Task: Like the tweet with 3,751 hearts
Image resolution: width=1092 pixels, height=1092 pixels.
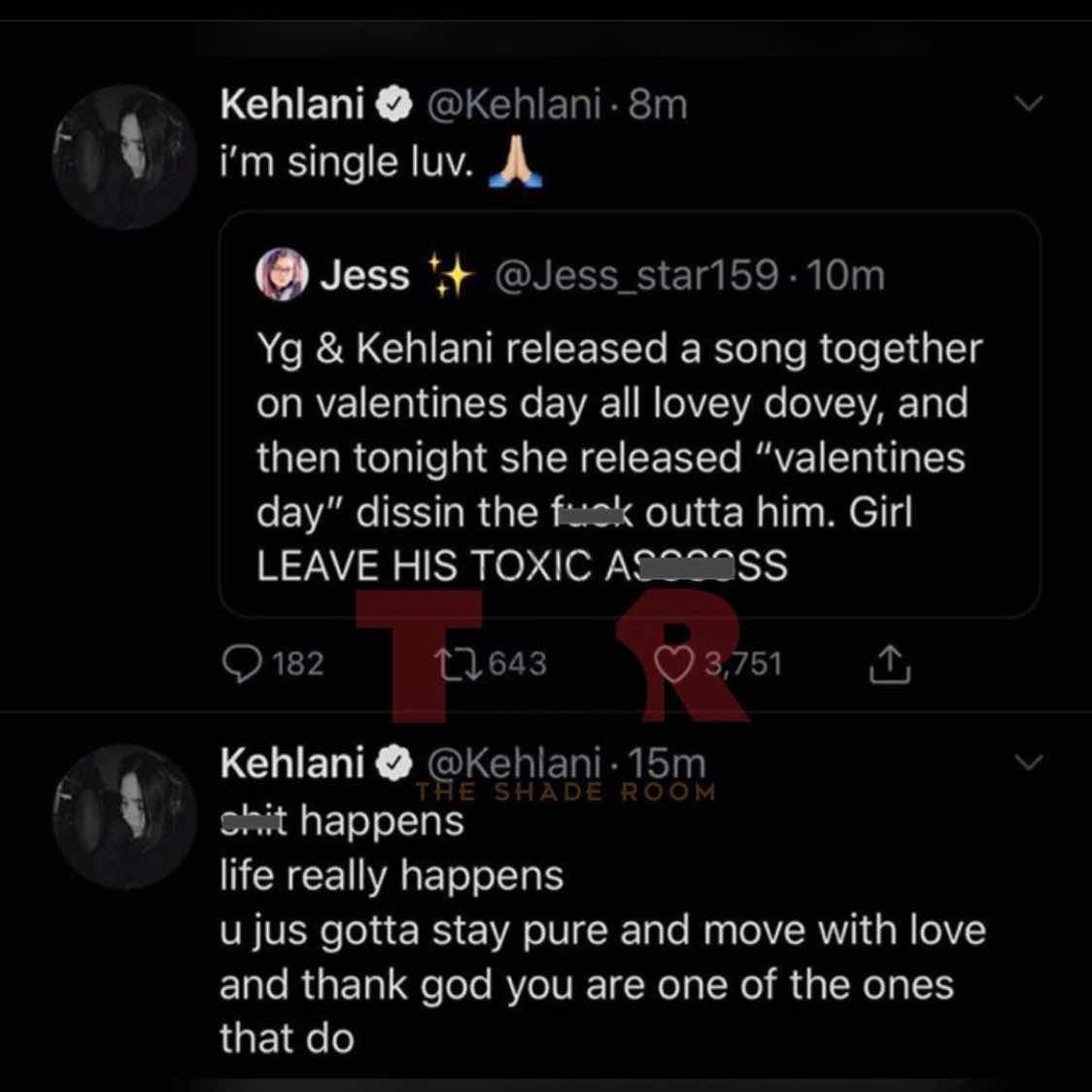Action: point(673,664)
